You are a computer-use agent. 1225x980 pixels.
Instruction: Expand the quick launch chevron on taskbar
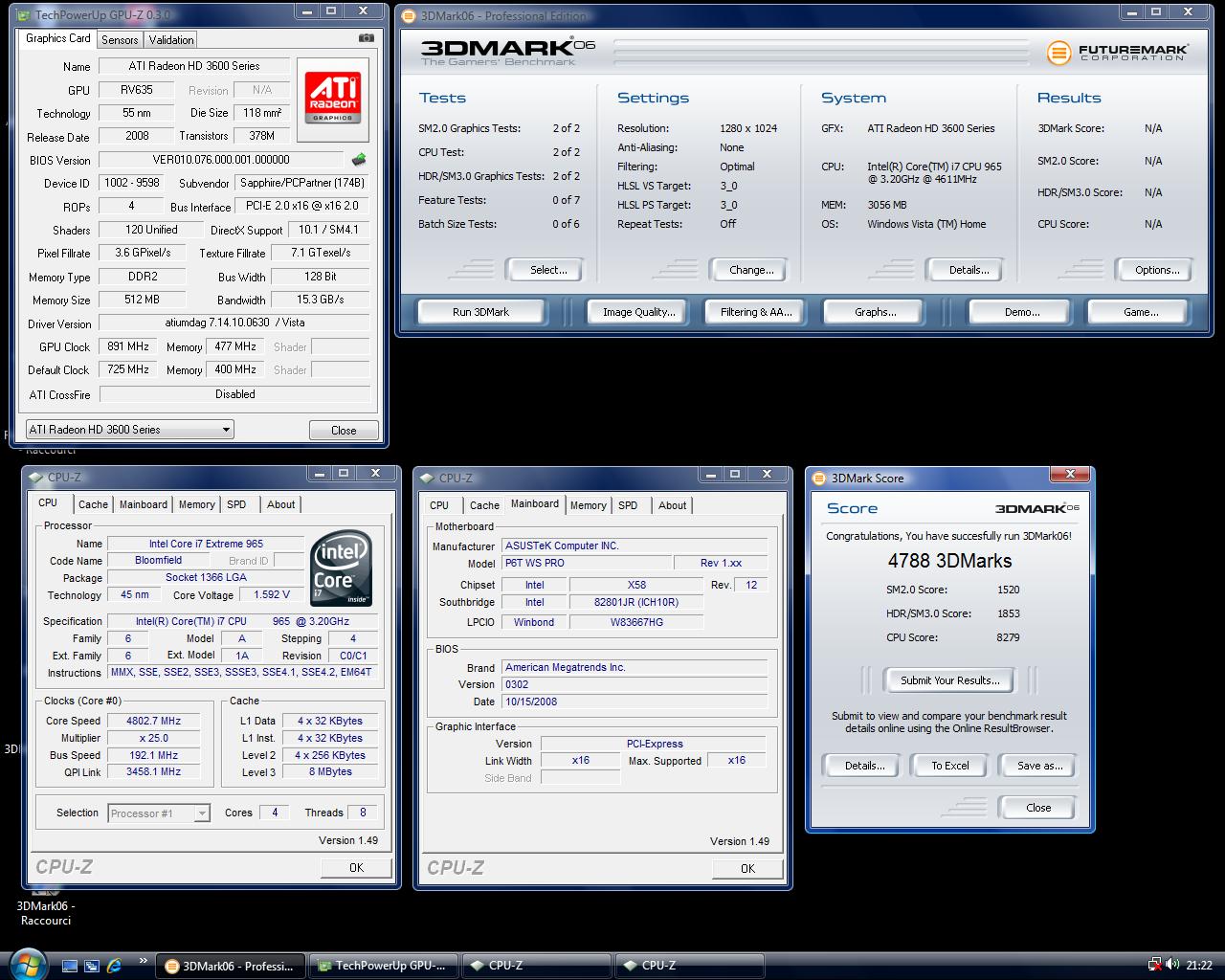144,961
